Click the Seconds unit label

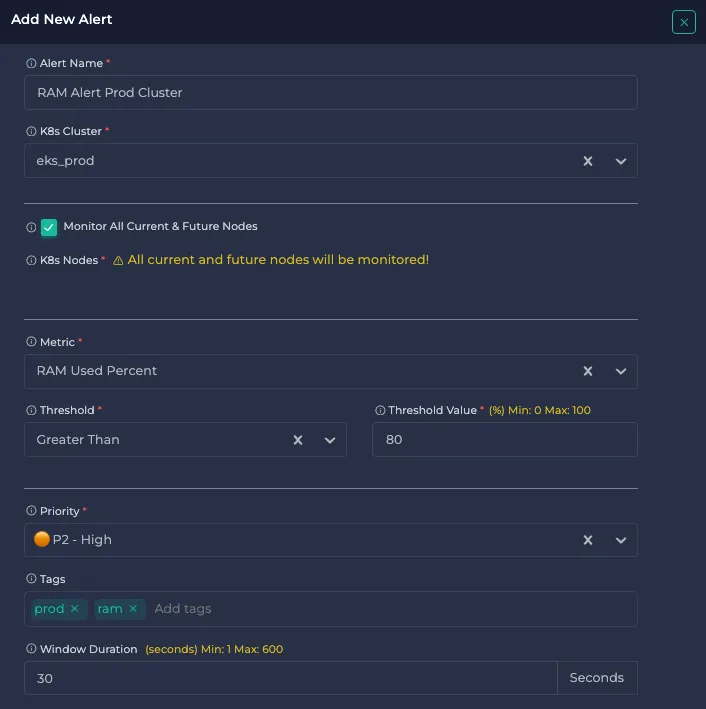click(597, 678)
